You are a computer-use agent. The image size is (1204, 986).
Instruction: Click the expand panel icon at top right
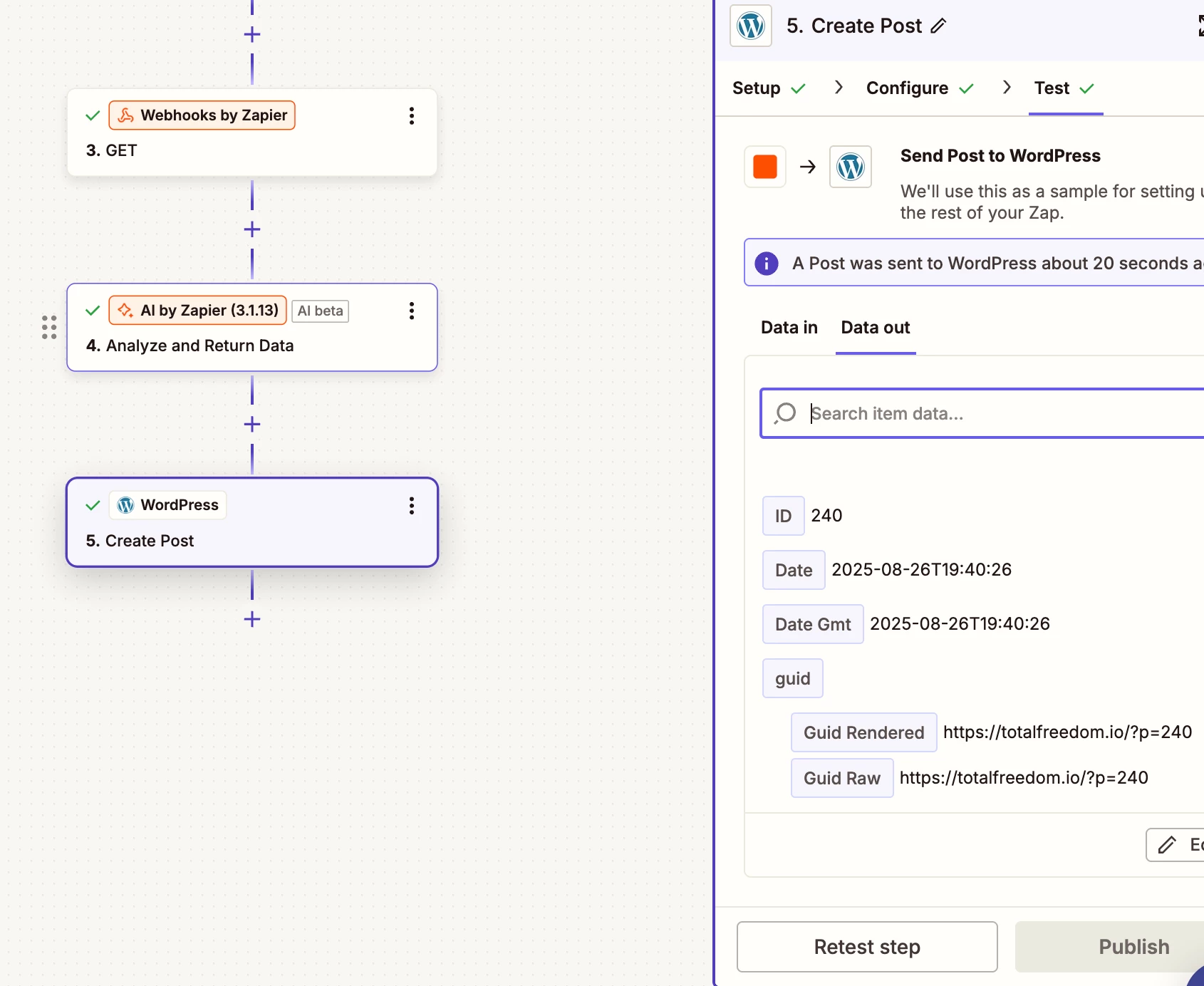[1200, 26]
